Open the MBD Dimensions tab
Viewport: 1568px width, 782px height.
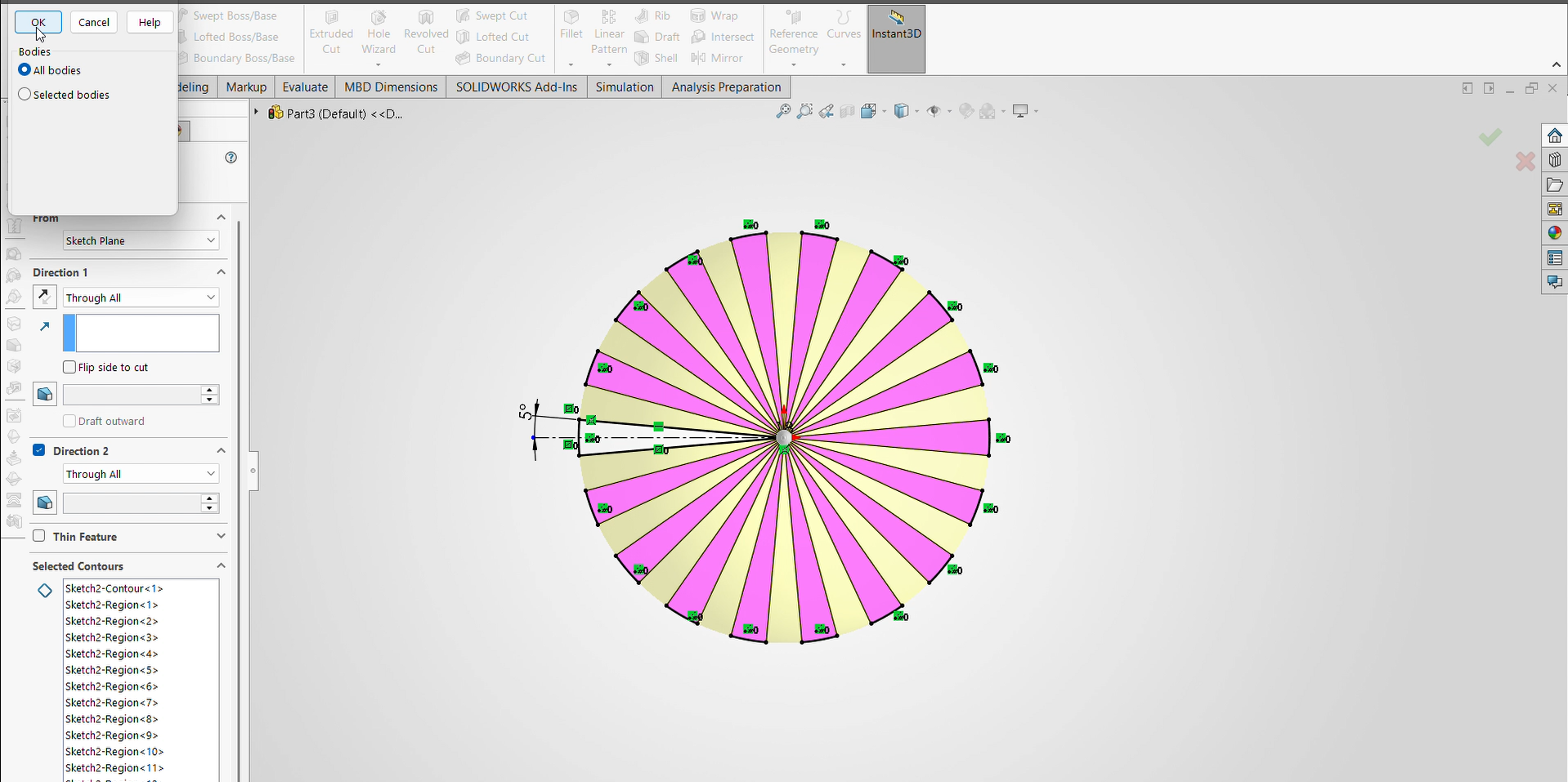(x=391, y=87)
